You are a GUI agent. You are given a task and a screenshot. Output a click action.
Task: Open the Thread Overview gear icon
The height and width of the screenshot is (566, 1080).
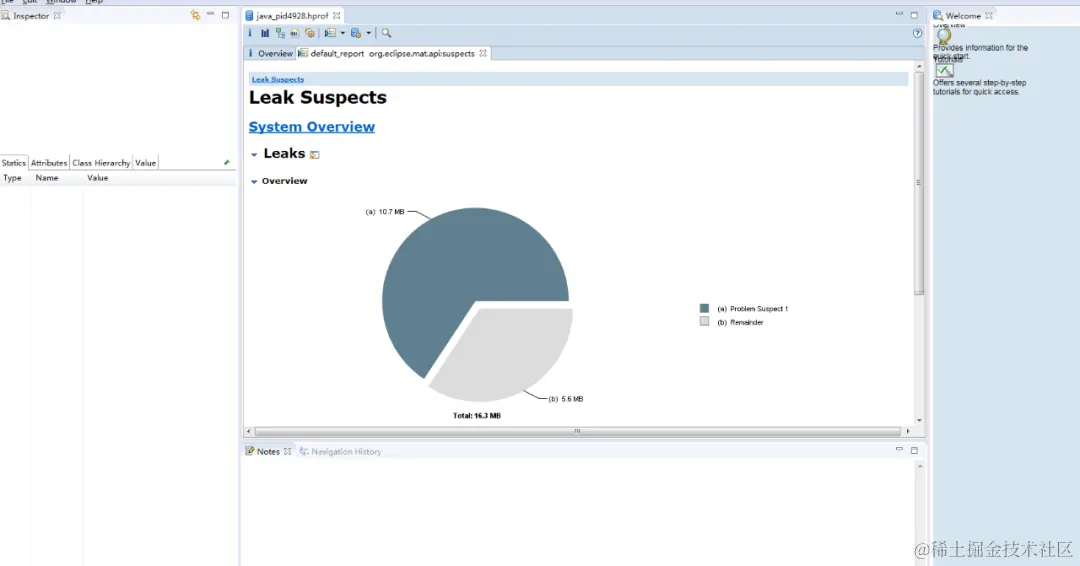coord(310,33)
